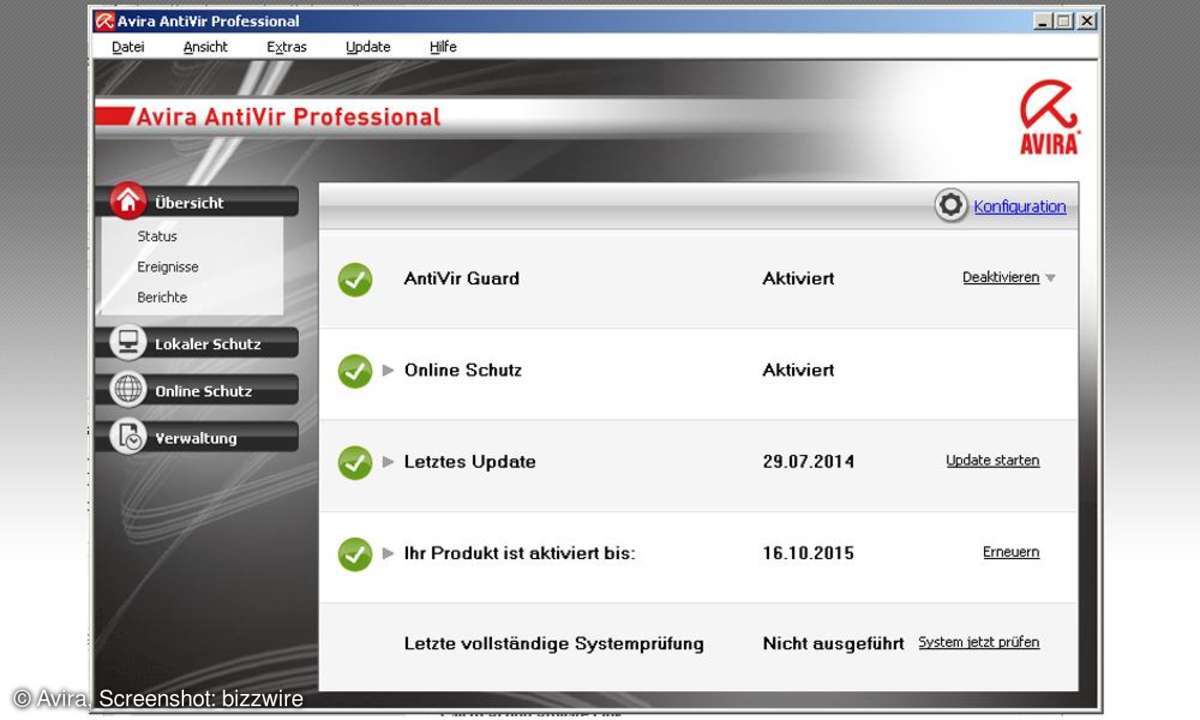Click the Konfiguration gear icon
Viewport: 1200px width, 720px height.
[951, 206]
